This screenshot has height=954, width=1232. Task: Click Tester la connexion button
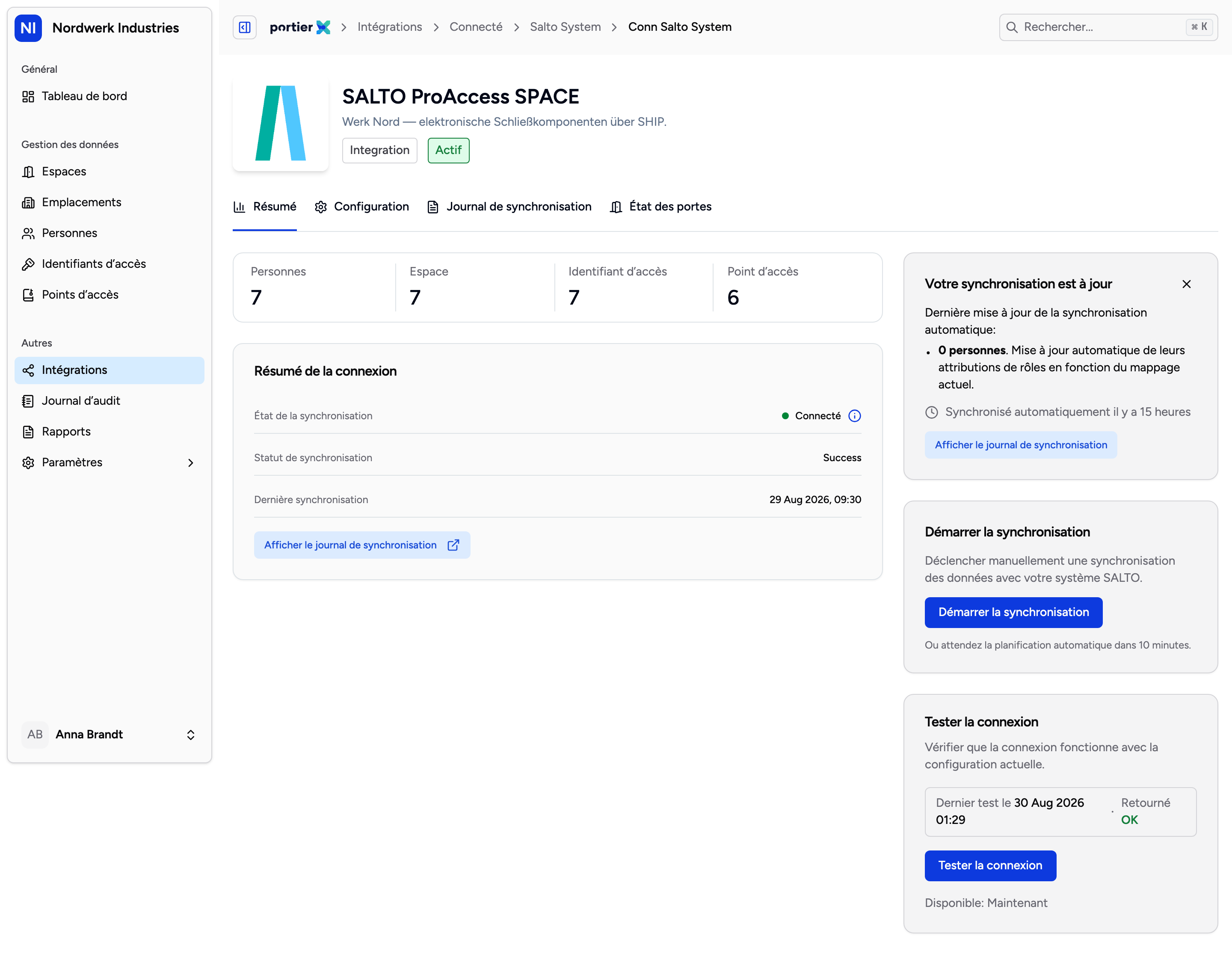(990, 866)
